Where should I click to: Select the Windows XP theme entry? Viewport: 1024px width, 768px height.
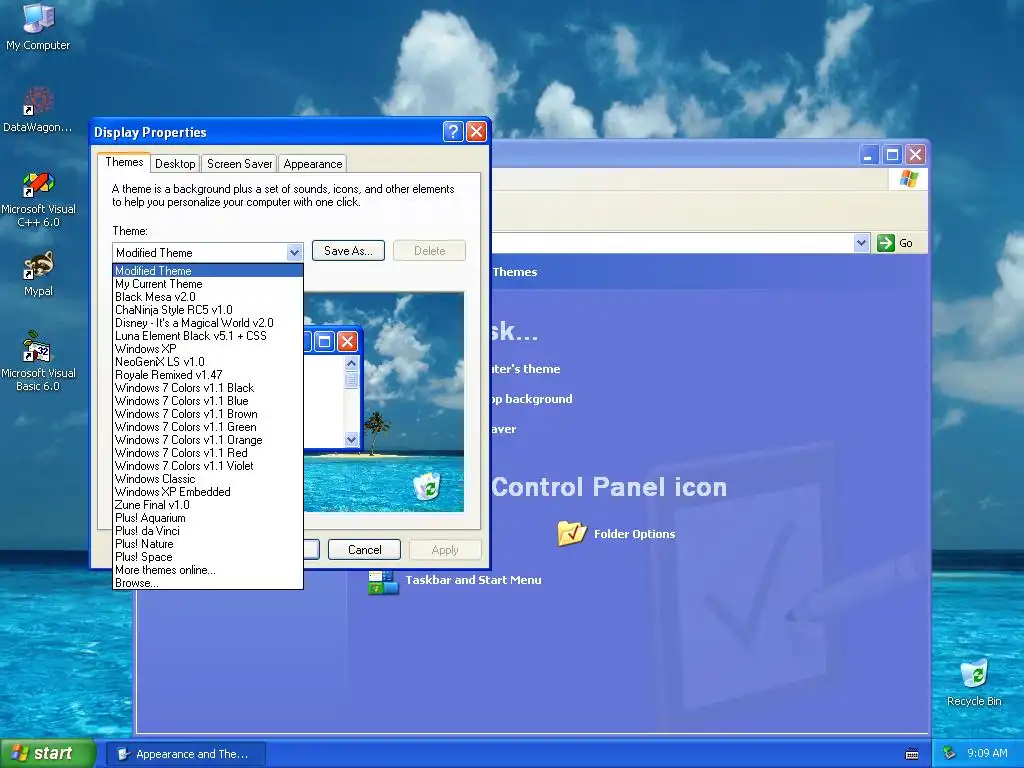click(208, 349)
